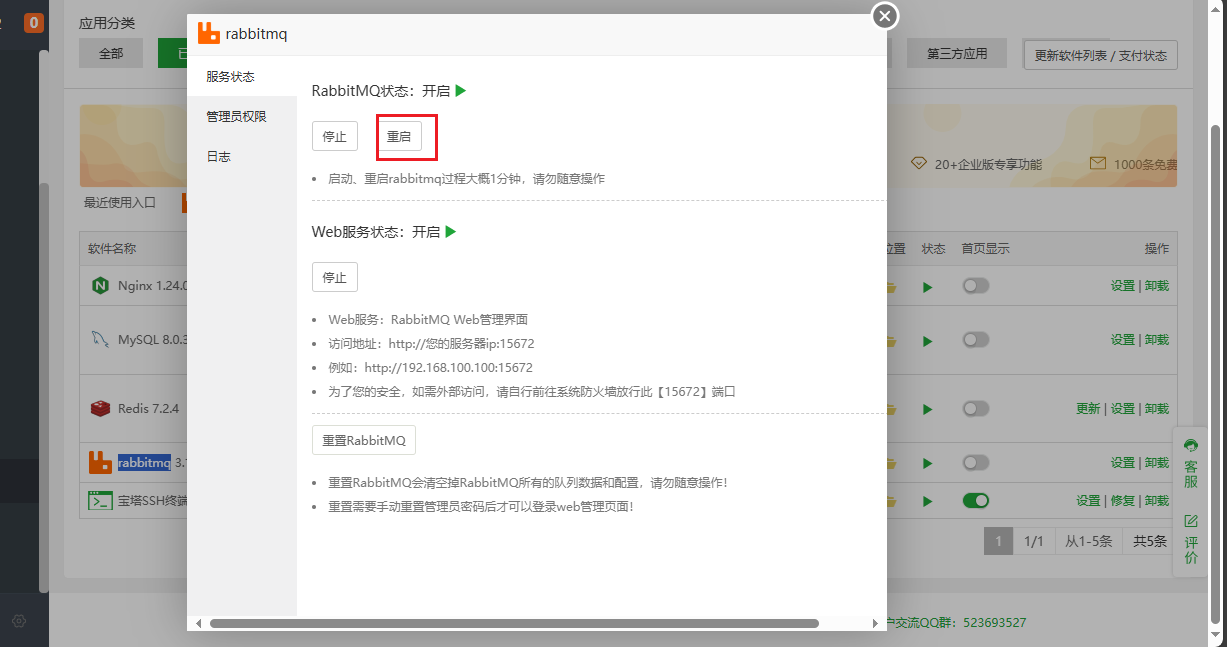
Task: Stop the RabbitMQ service
Action: pyautogui.click(x=334, y=137)
